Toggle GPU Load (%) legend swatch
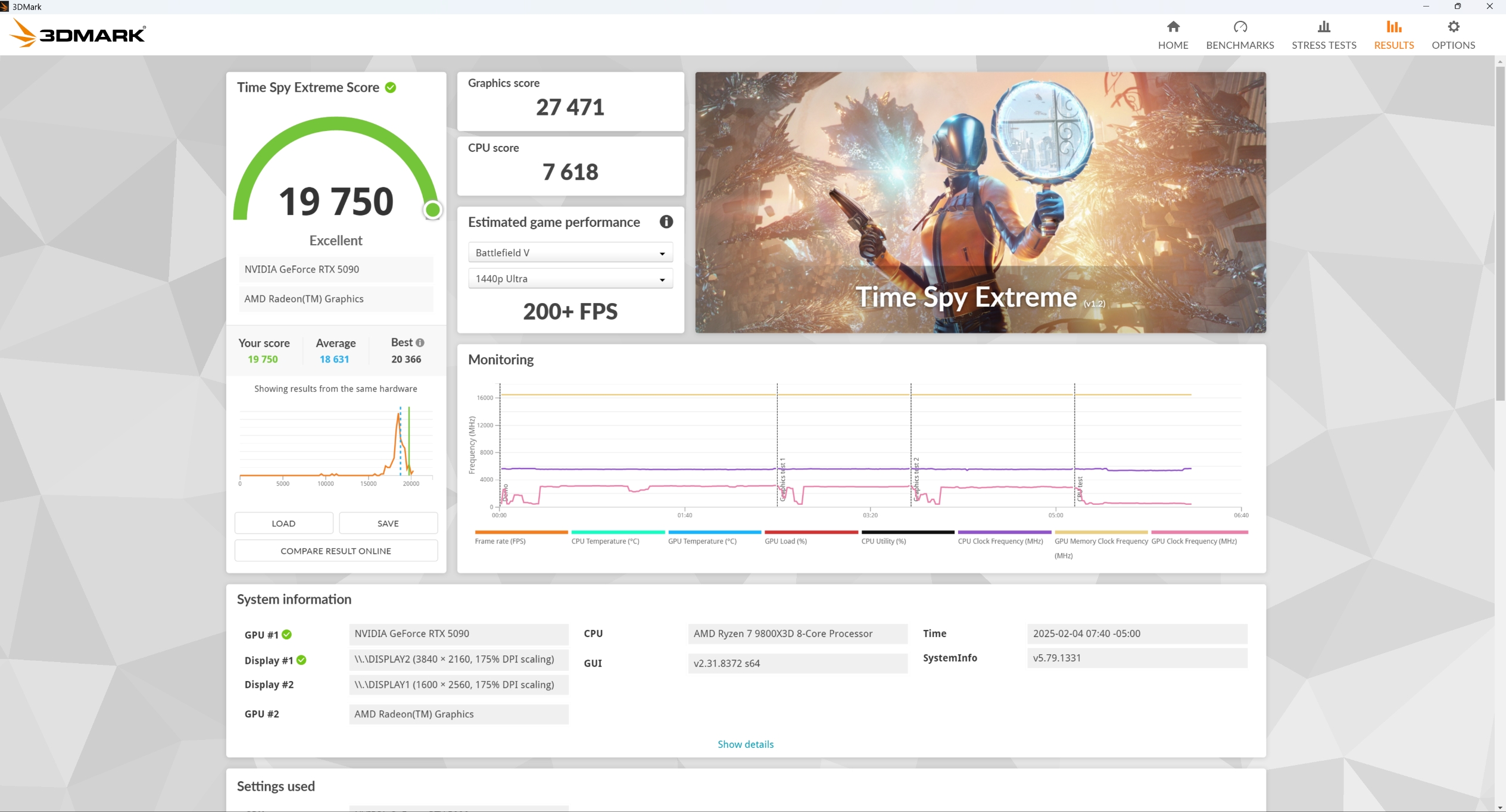 [811, 532]
